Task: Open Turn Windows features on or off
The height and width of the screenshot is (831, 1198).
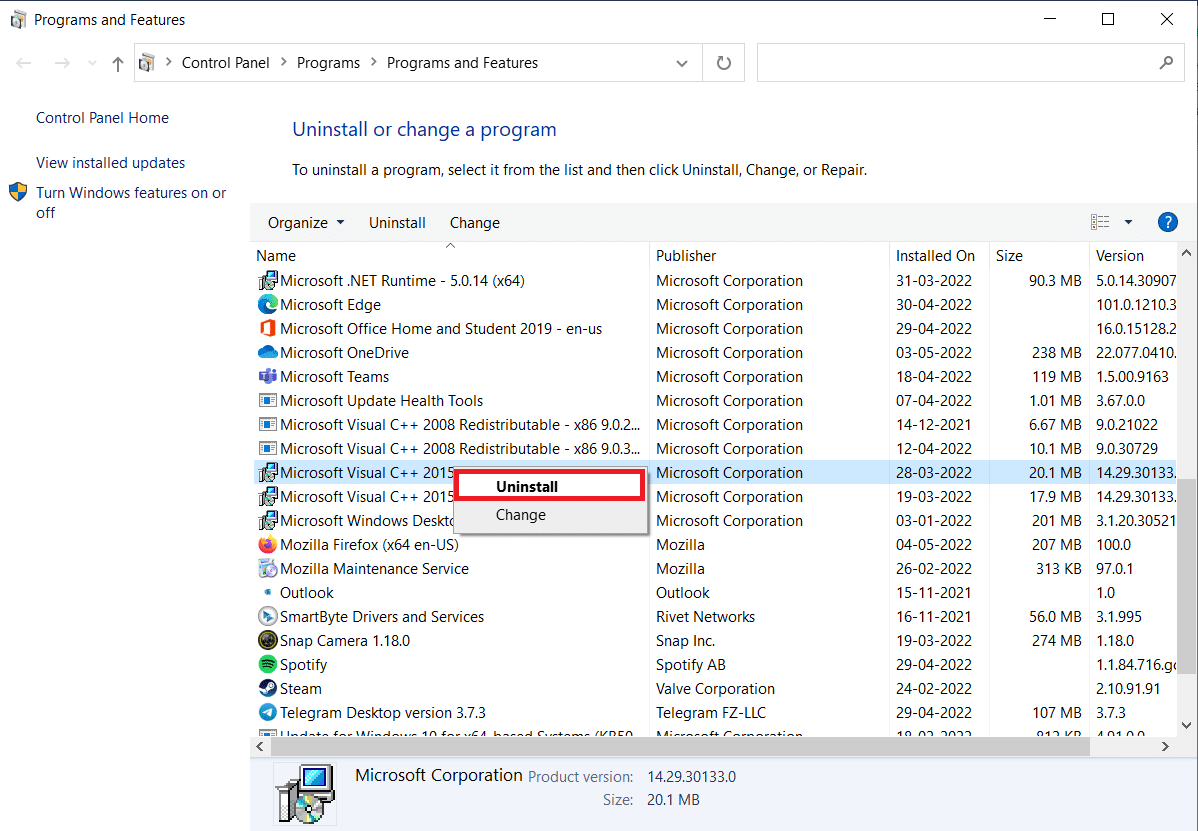Action: tap(131, 202)
